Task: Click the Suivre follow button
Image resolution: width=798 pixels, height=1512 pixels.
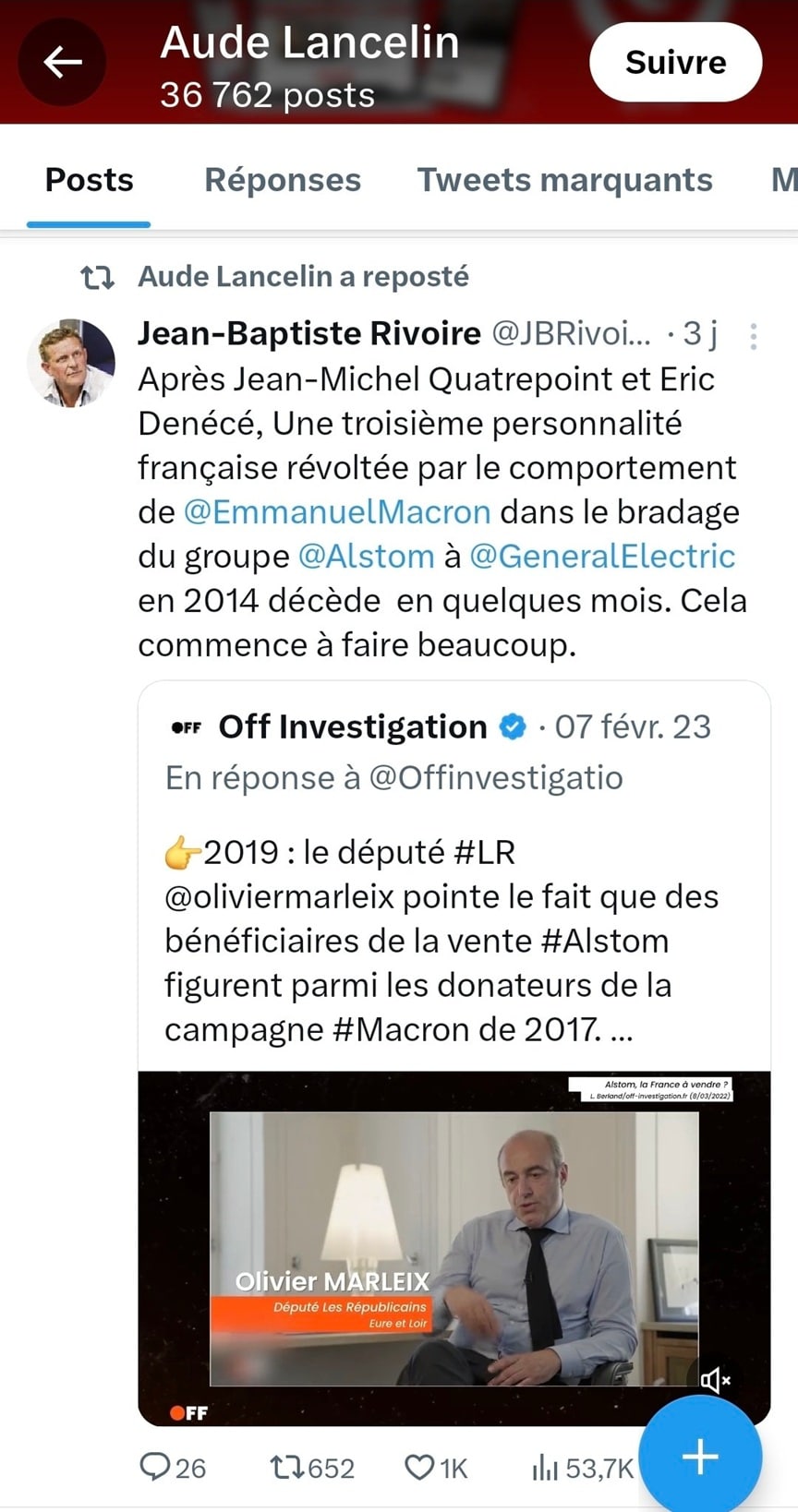Action: 675,62
